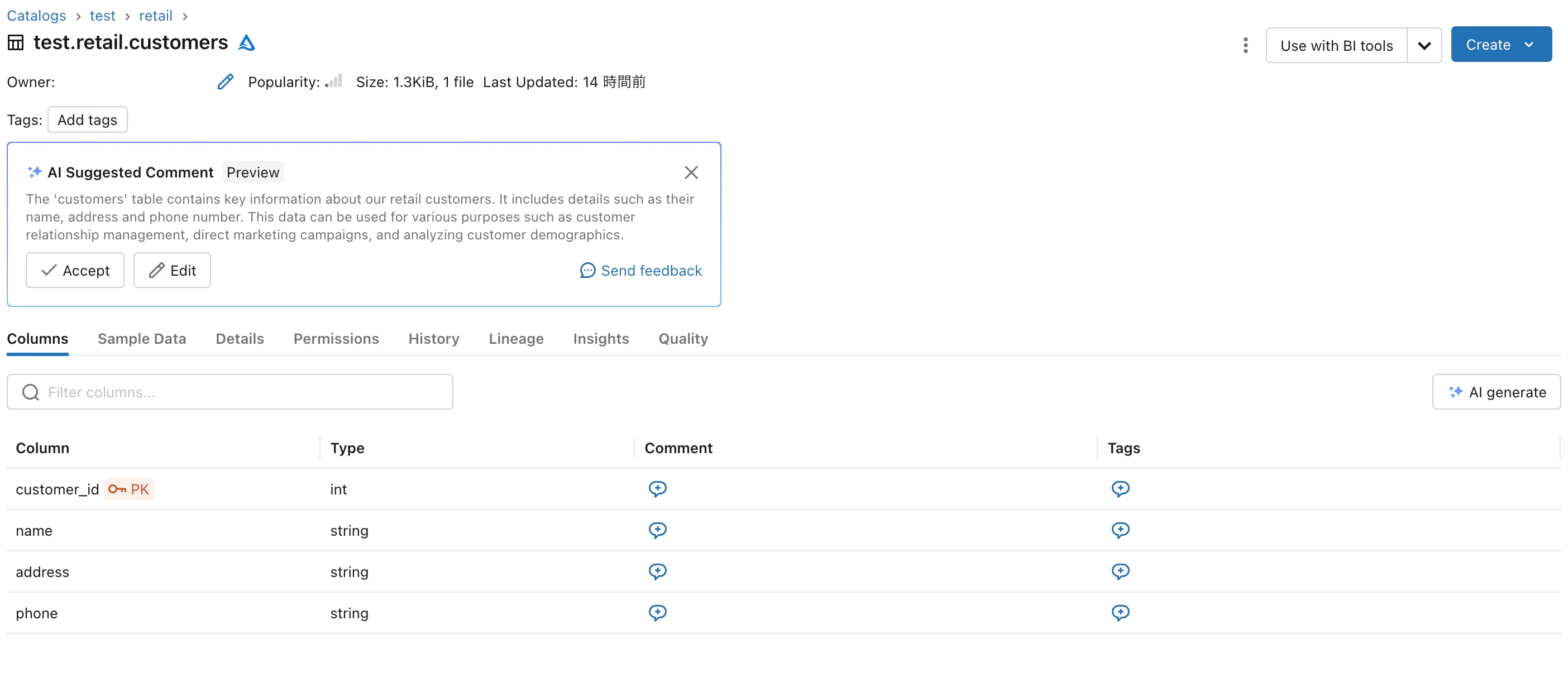The width and height of the screenshot is (1568, 673).
Task: Switch to the Sample Data tab
Action: click(x=142, y=338)
